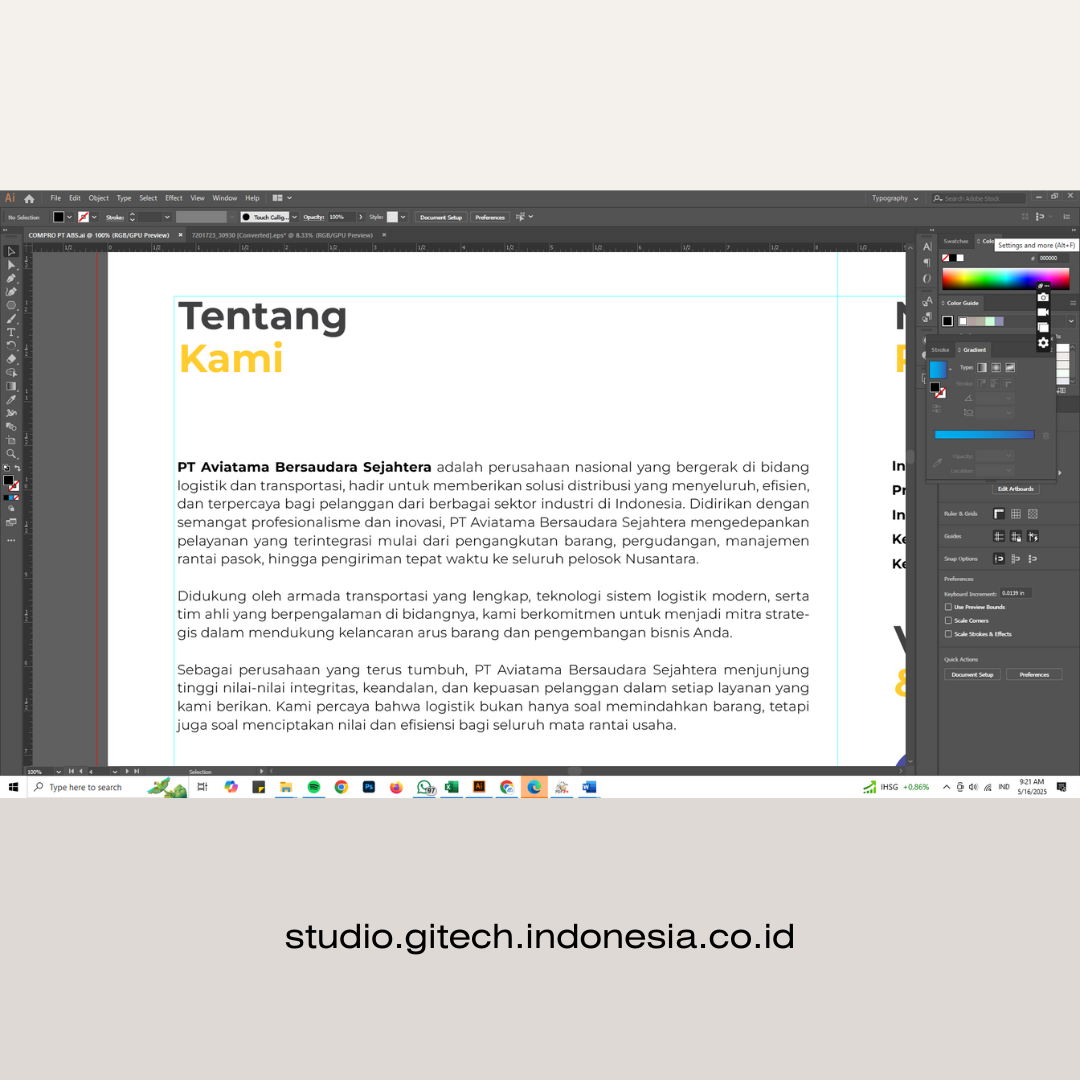Choose the Eraser tool

11,359
